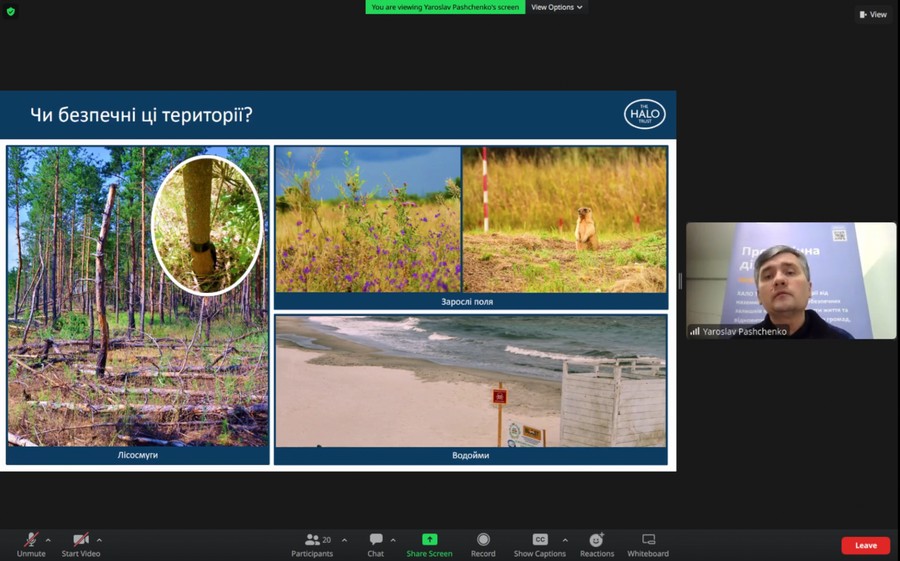Unmute the microphone
The width and height of the screenshot is (900, 561).
(31, 544)
